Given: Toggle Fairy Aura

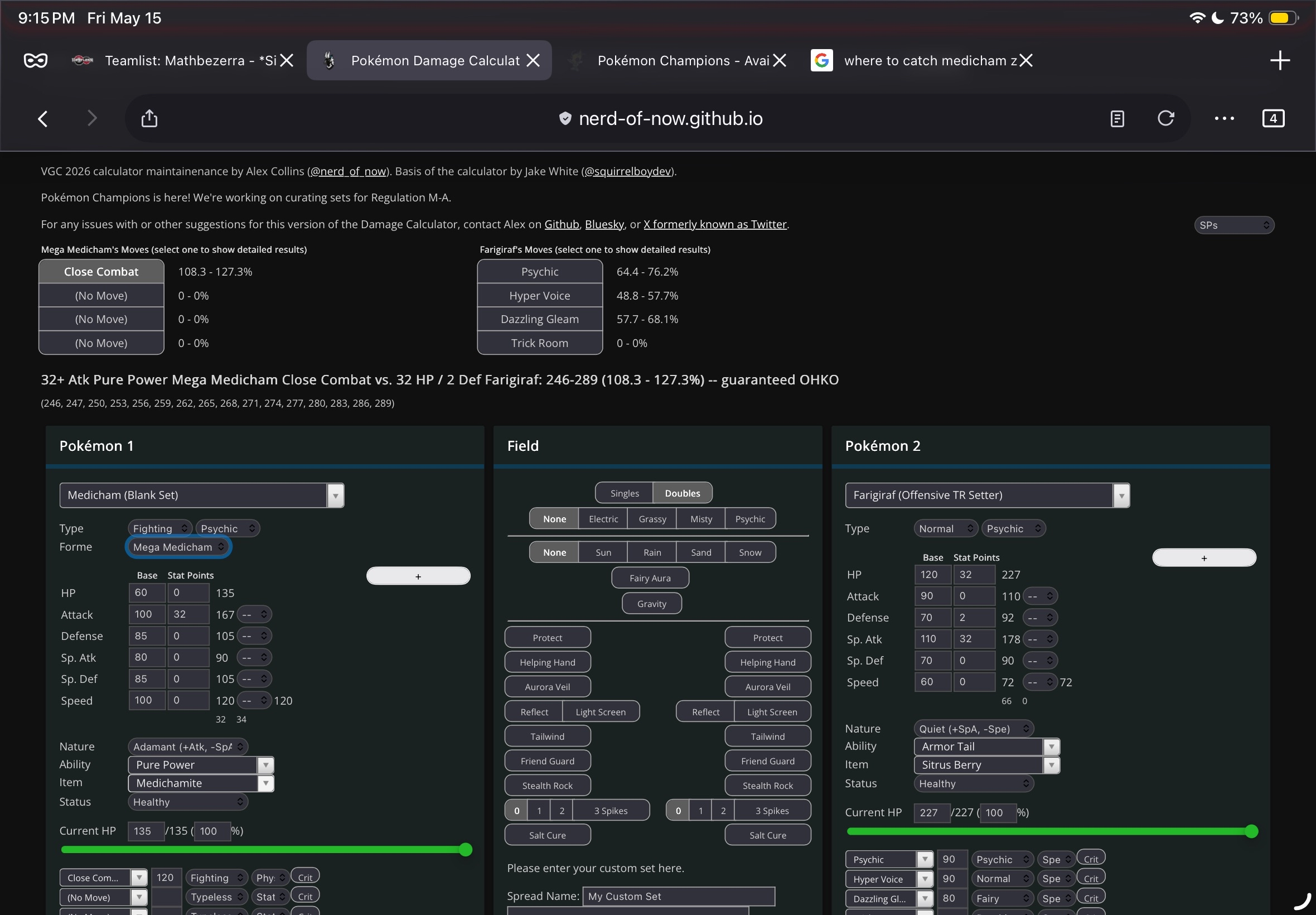Looking at the screenshot, I should pyautogui.click(x=650, y=578).
